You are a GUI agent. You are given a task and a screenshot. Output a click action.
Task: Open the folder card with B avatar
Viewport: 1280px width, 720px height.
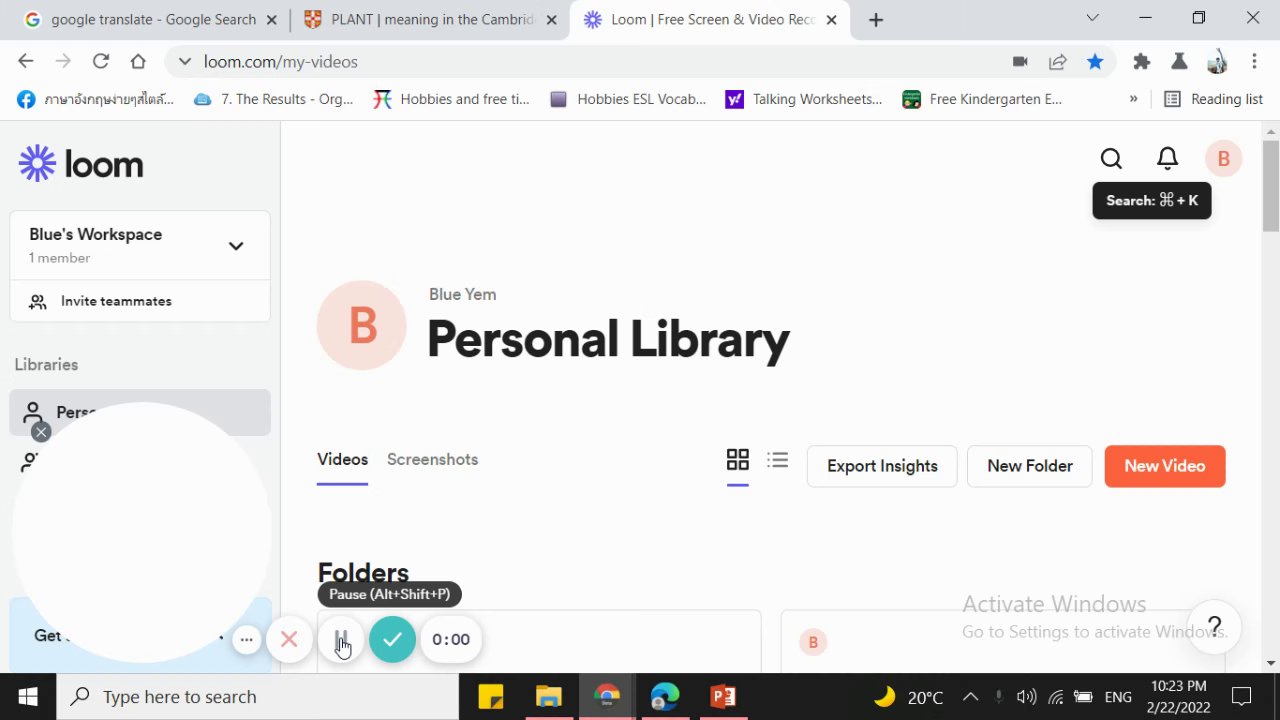pos(1002,641)
